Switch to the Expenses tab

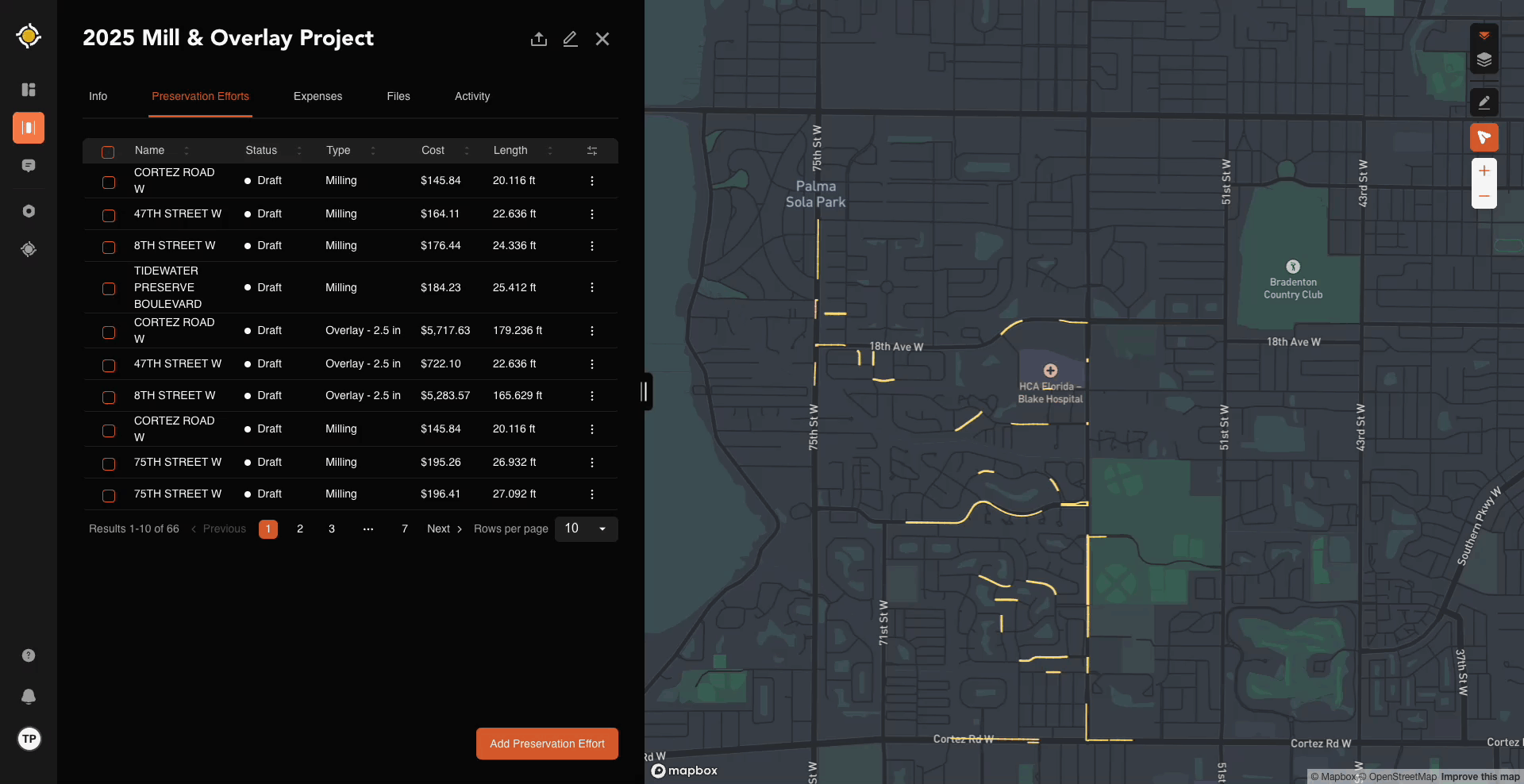pos(317,97)
